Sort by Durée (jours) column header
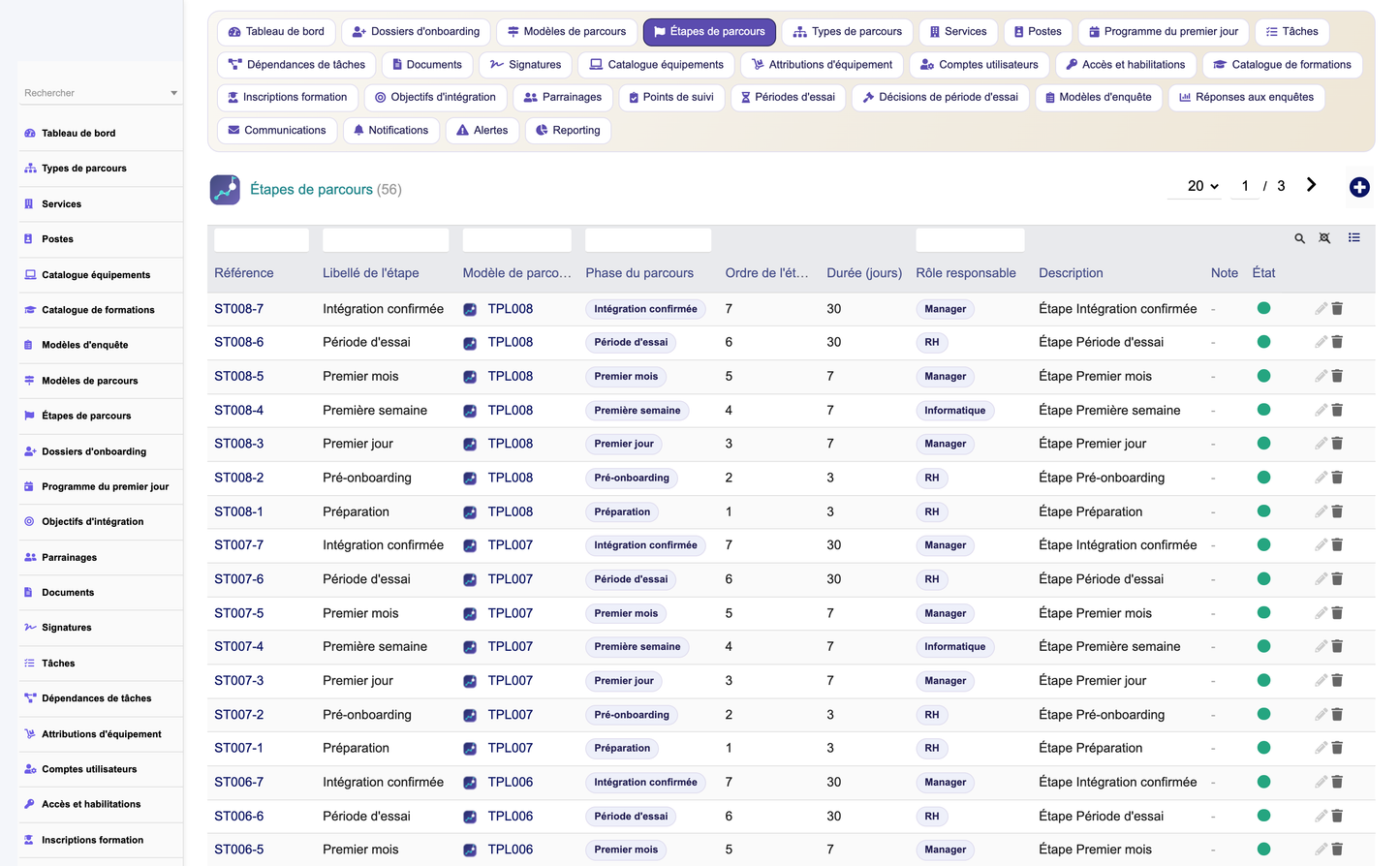The height and width of the screenshot is (866, 1400). click(864, 273)
